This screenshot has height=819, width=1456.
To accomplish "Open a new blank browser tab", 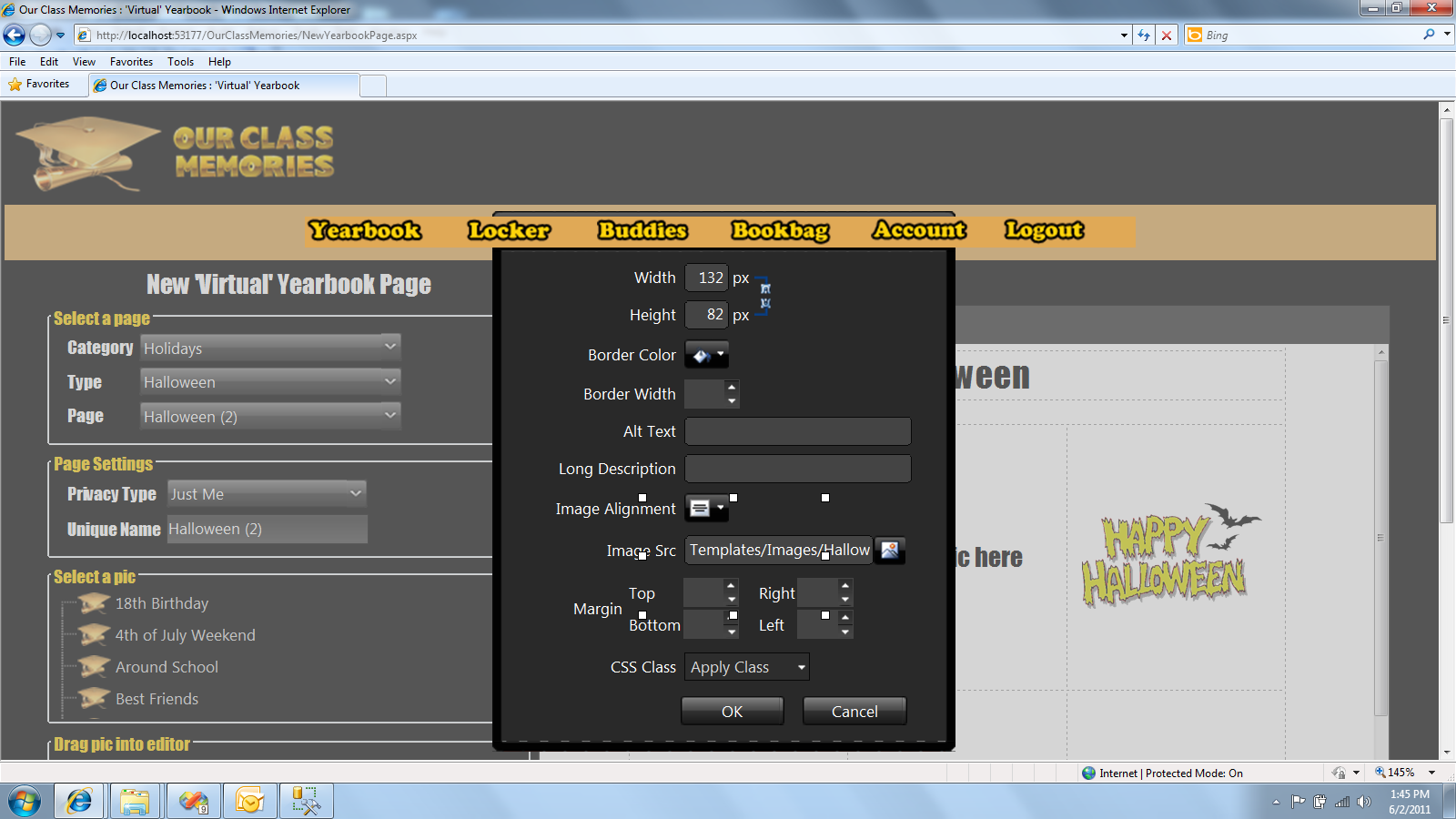I will 373,86.
